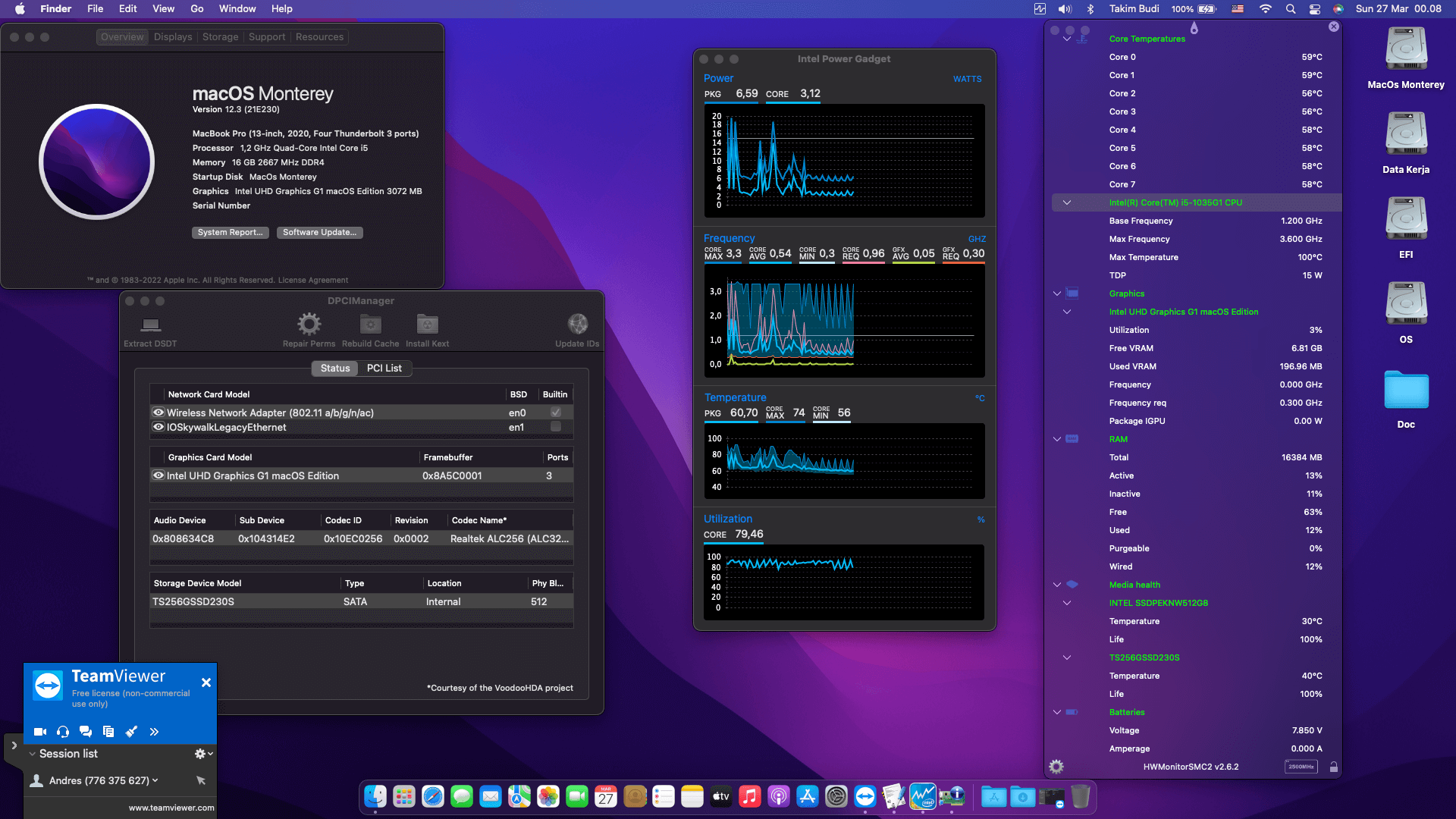Click the Software Update button
The image size is (1456, 819).
319,232
